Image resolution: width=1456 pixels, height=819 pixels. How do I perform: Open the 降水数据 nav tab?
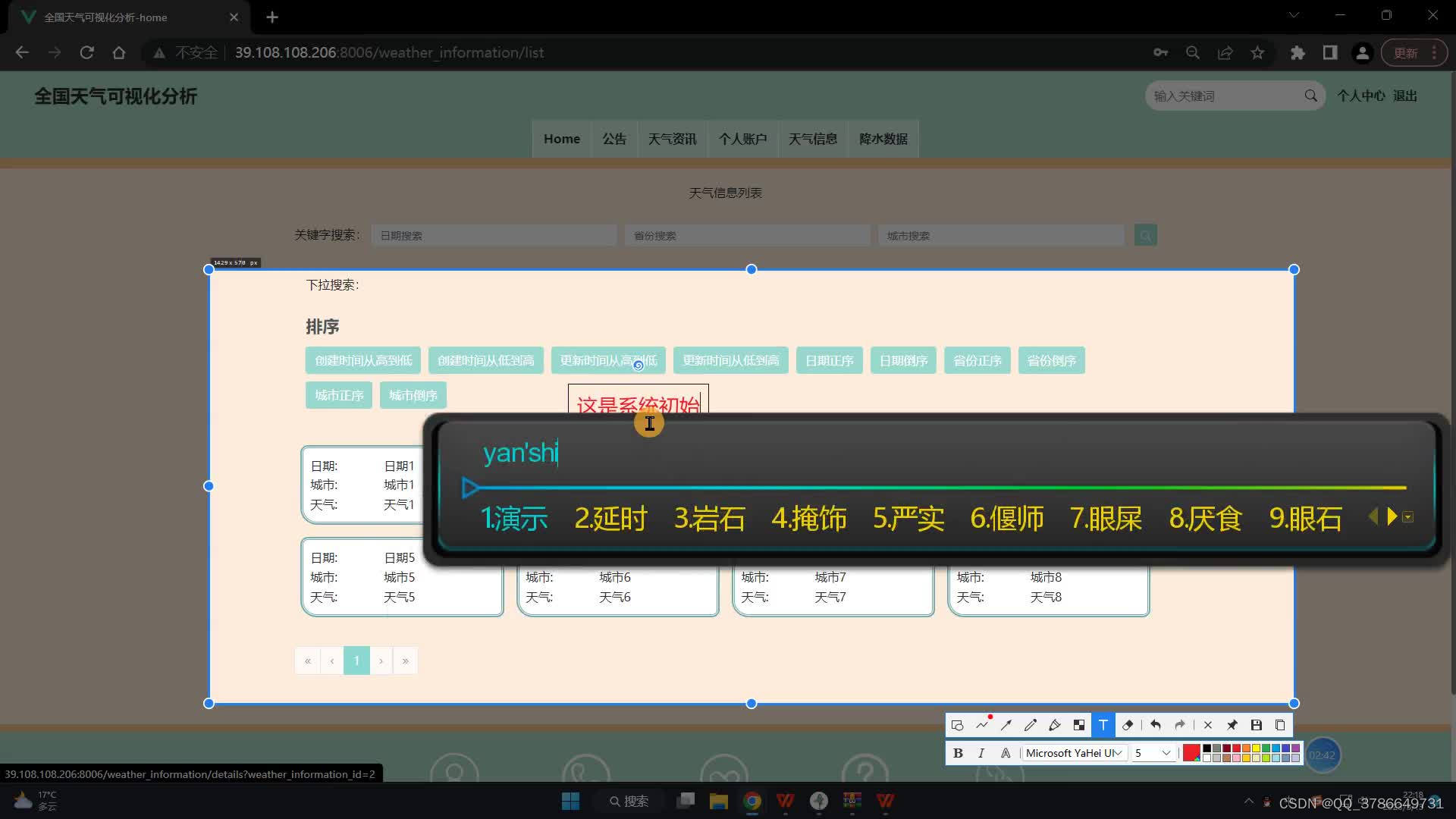[883, 139]
